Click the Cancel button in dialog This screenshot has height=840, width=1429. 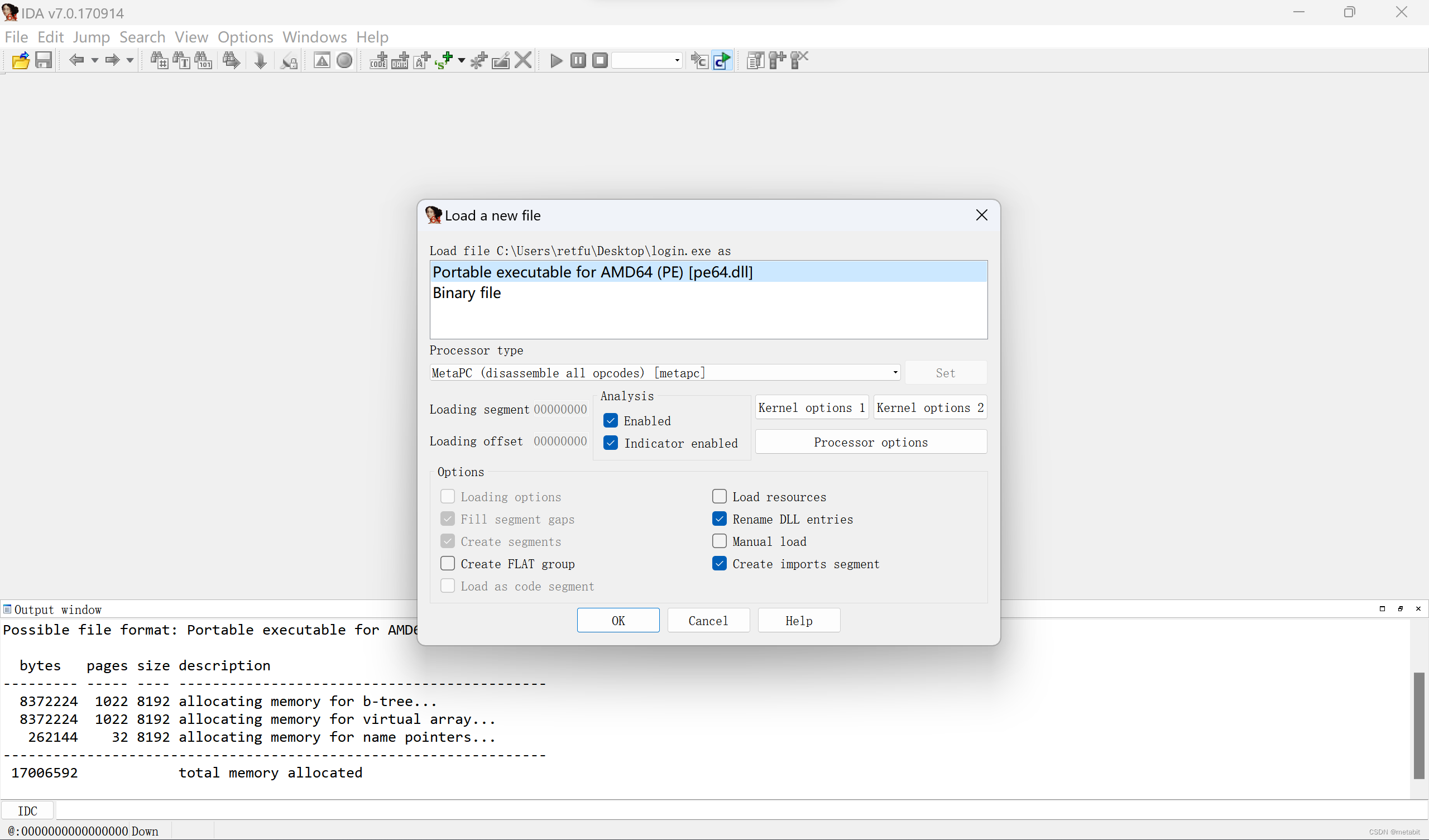tap(708, 620)
